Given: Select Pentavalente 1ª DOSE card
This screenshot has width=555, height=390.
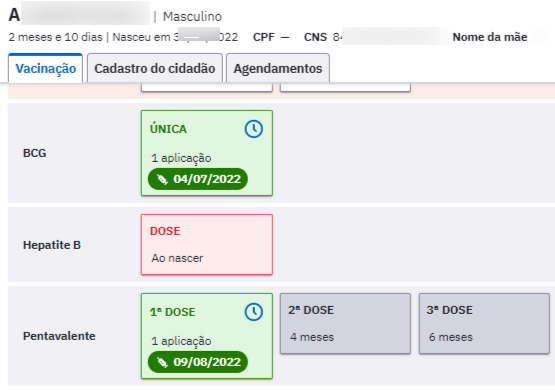Looking at the screenshot, I should tap(207, 336).
